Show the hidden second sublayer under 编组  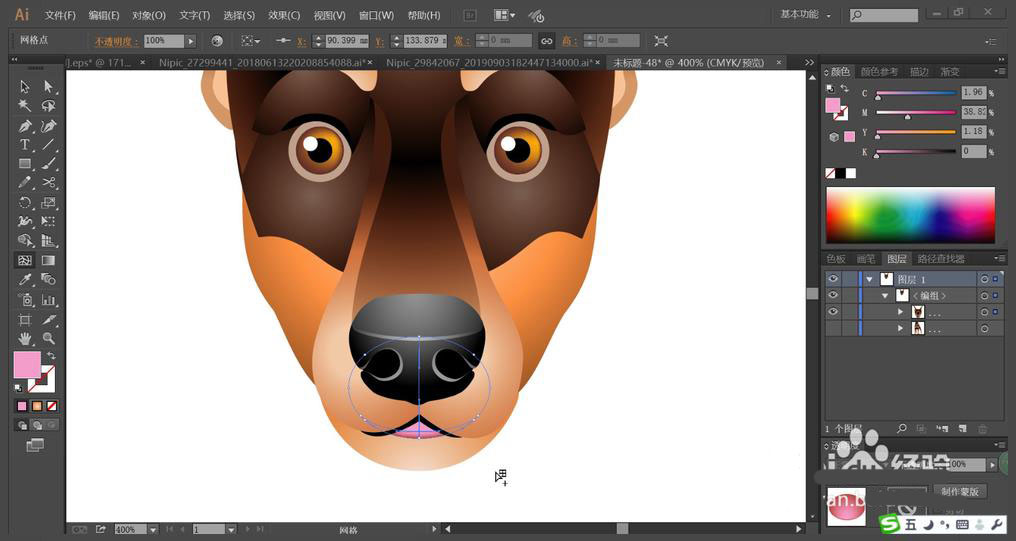click(833, 329)
